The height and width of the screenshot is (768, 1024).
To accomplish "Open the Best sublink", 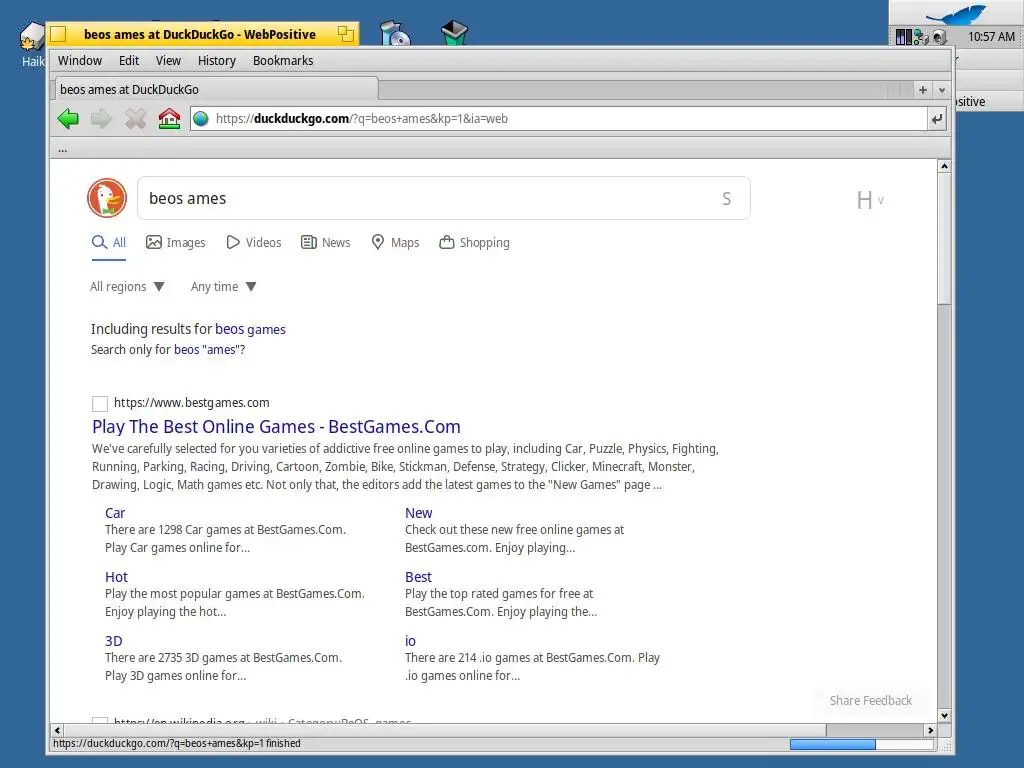I will click(x=418, y=577).
